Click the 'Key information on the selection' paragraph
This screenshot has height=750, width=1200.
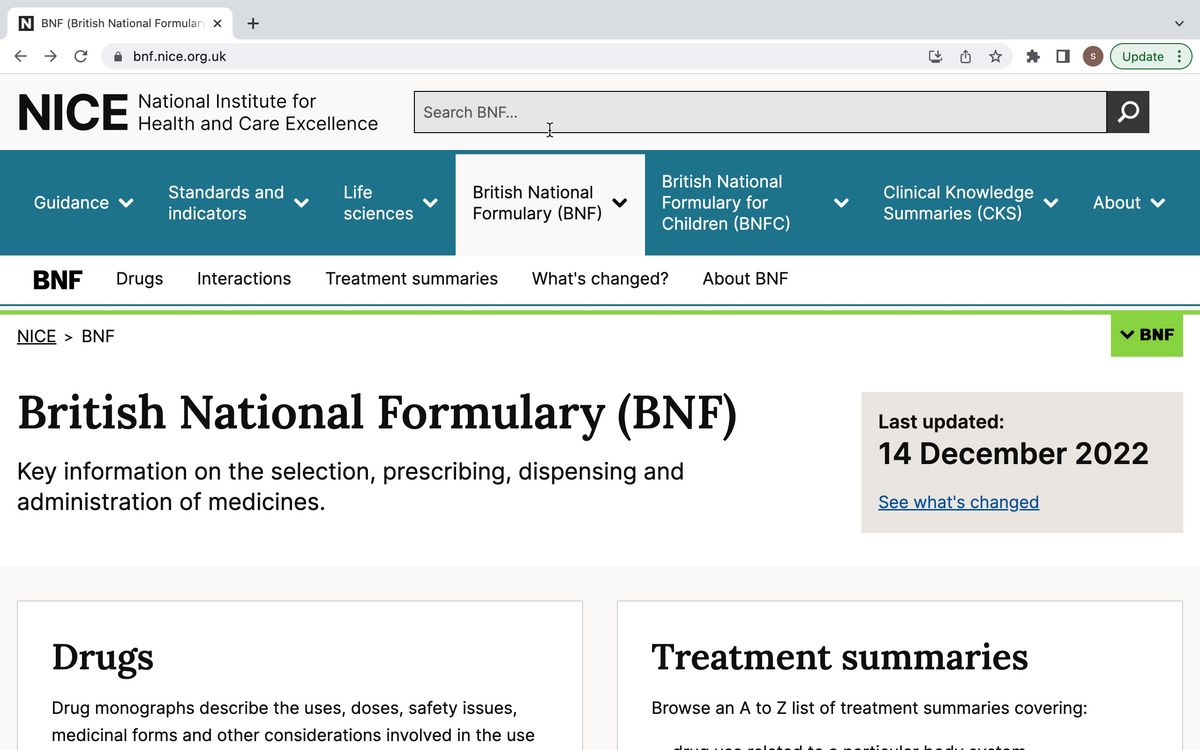click(350, 486)
